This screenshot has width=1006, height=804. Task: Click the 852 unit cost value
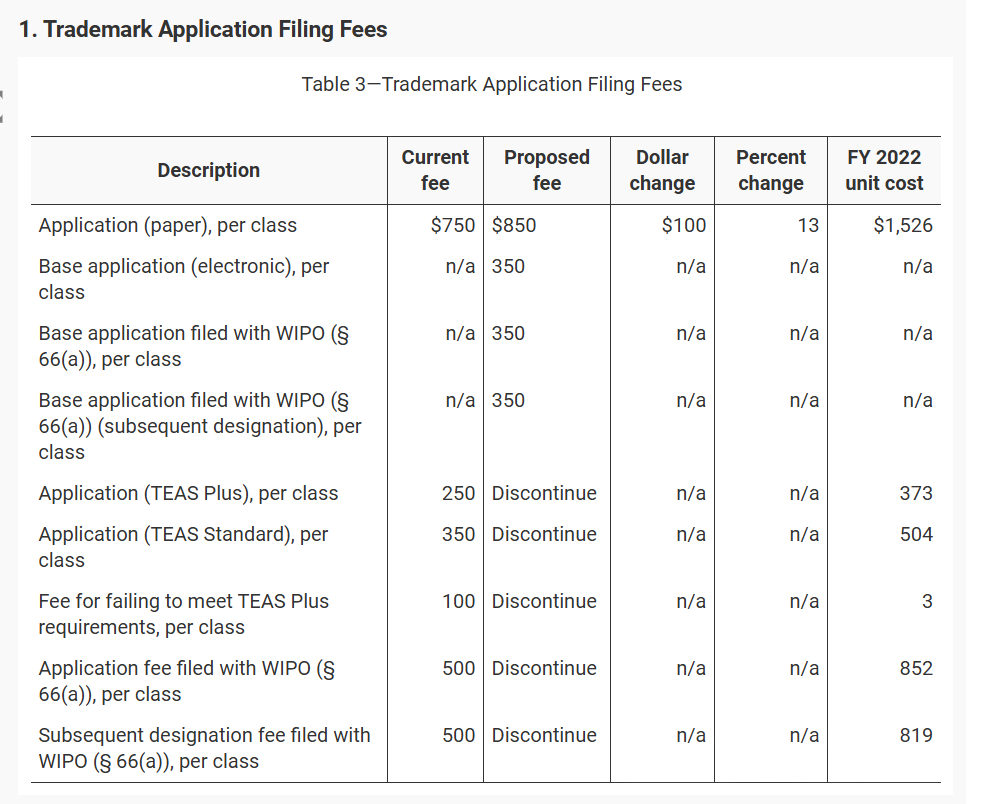tap(915, 668)
